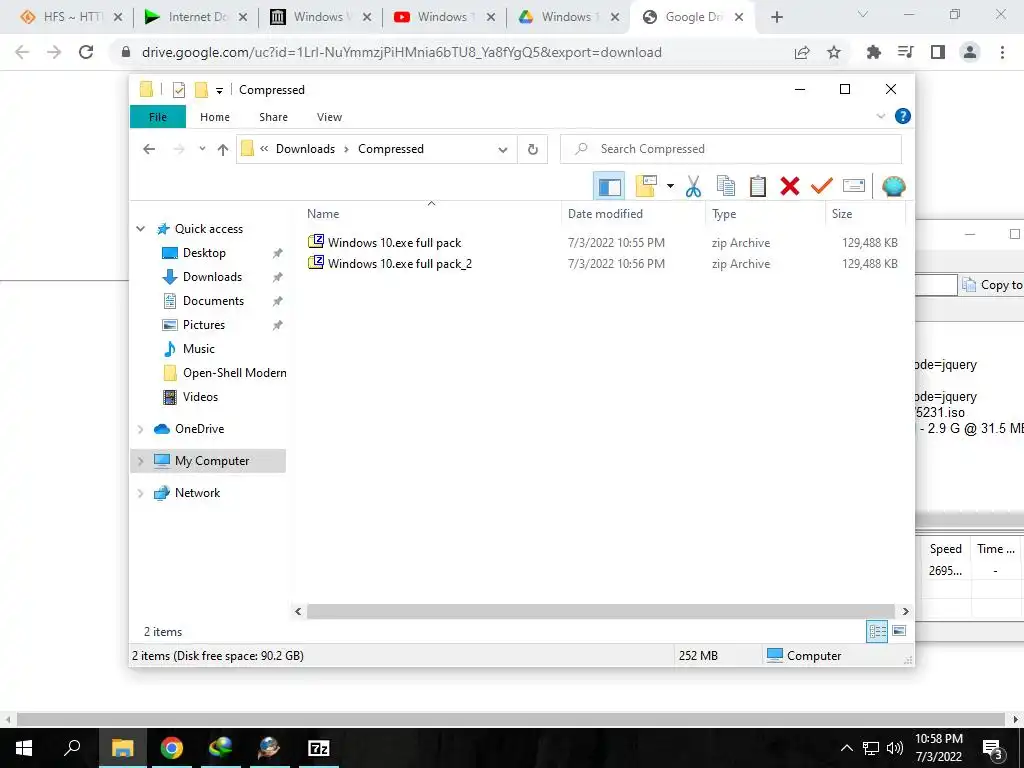Click the red X Delete icon

[x=790, y=186]
